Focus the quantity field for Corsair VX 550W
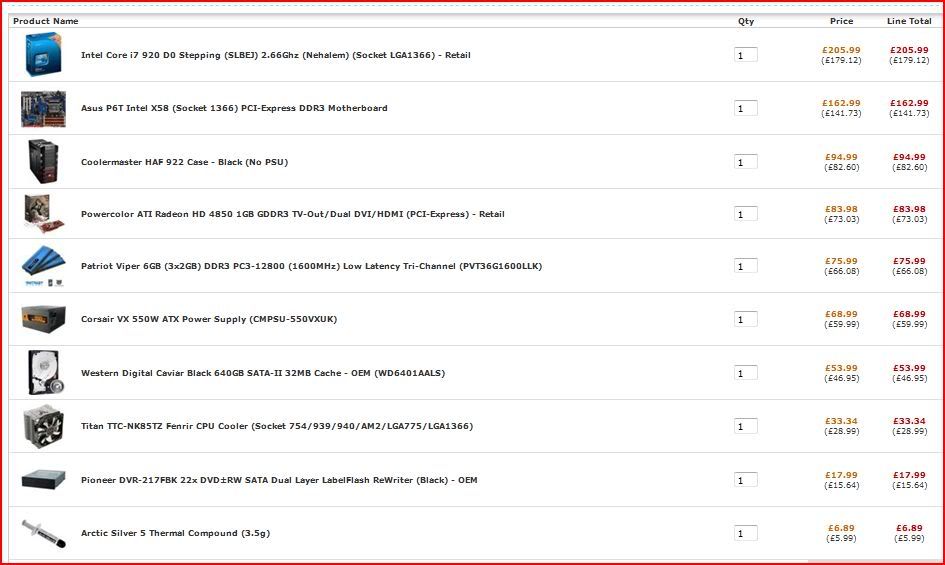 point(746,319)
